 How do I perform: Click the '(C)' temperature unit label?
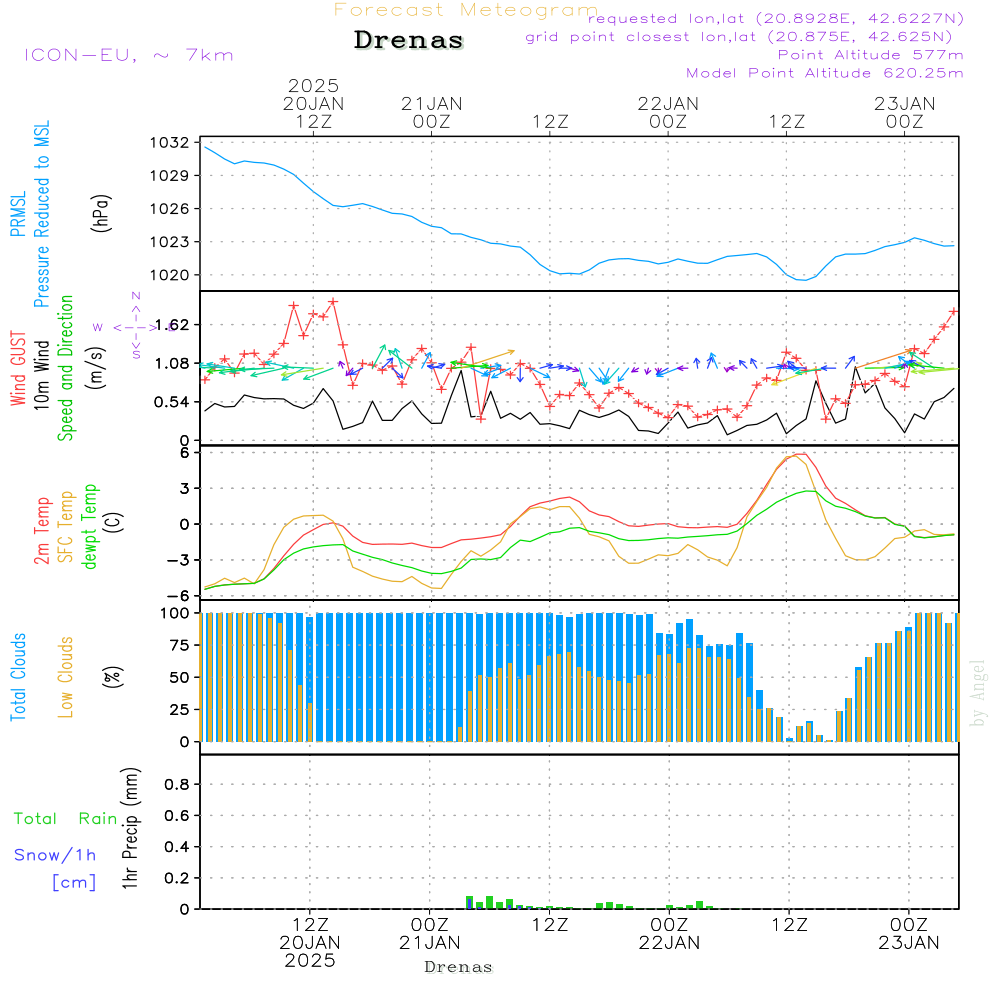click(x=114, y=523)
